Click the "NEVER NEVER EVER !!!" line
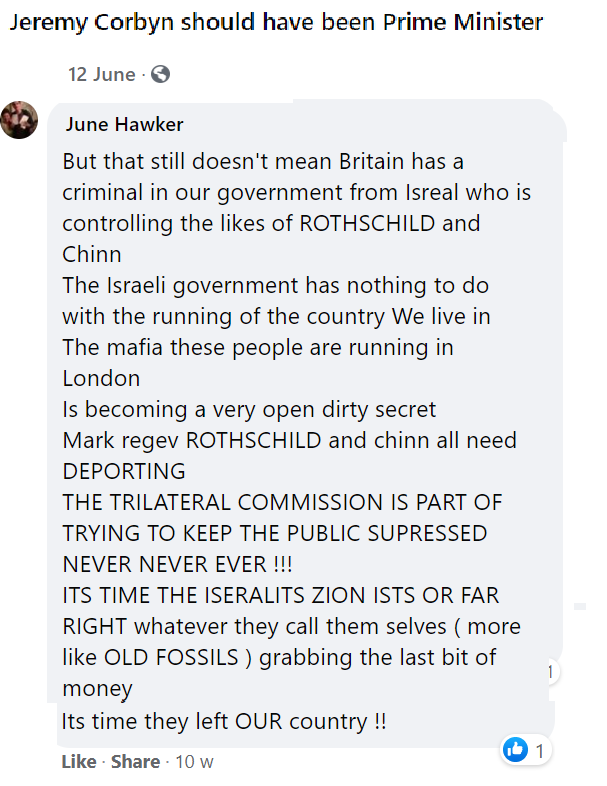 (x=164, y=564)
